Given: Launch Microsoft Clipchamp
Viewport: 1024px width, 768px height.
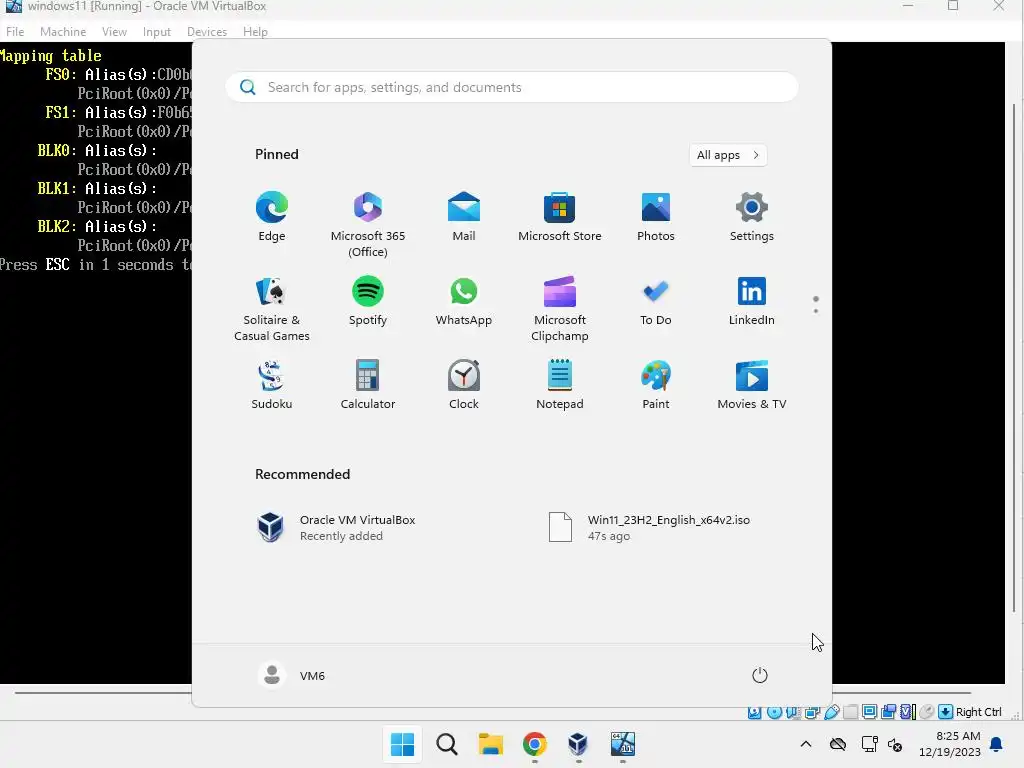Looking at the screenshot, I should [x=560, y=309].
